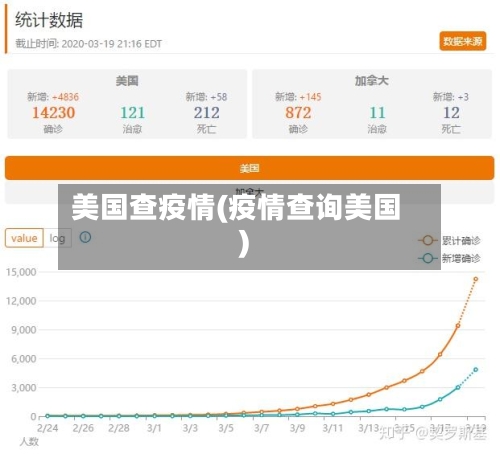Click the 3/1 x-axis date label
The image size is (500, 454).
[154, 428]
